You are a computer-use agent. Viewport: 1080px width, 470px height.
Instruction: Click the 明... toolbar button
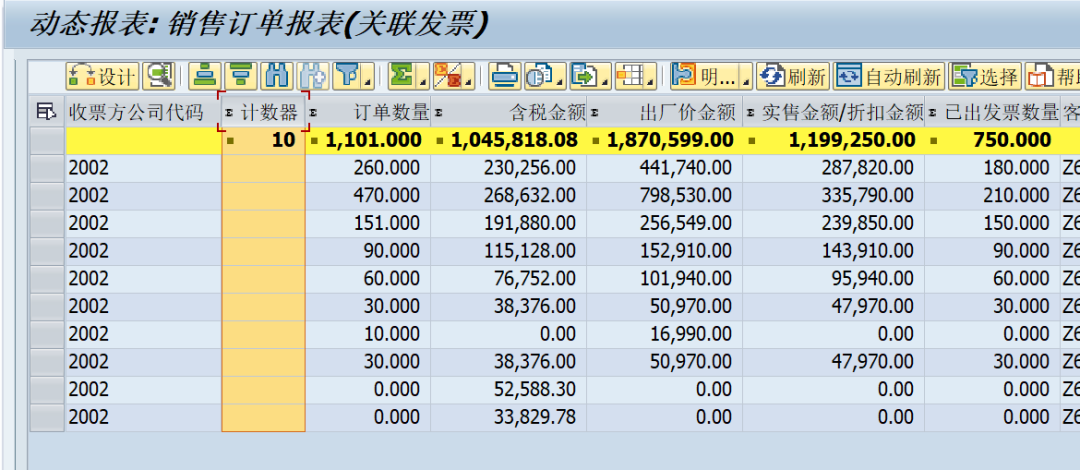[x=704, y=76]
